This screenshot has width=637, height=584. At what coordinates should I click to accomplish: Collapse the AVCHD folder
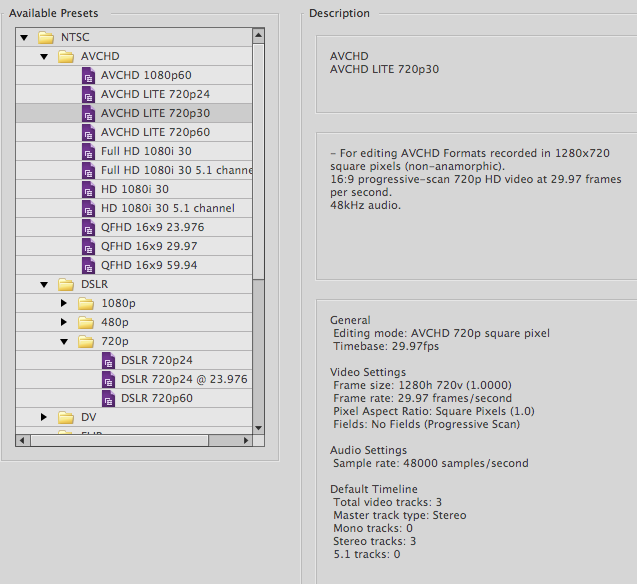[44, 56]
